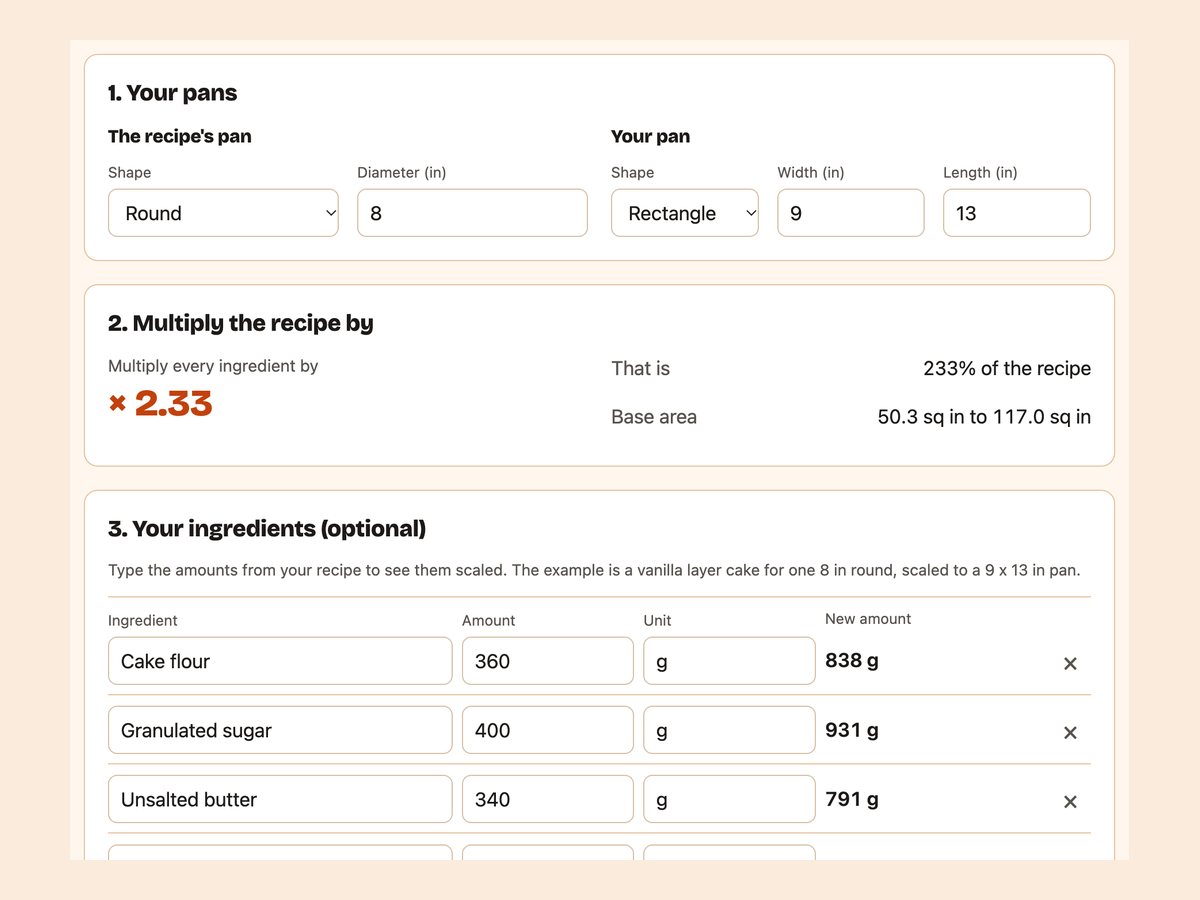Click the Unsalted butter amount field 340
Image resolution: width=1200 pixels, height=900 pixels.
coord(548,799)
